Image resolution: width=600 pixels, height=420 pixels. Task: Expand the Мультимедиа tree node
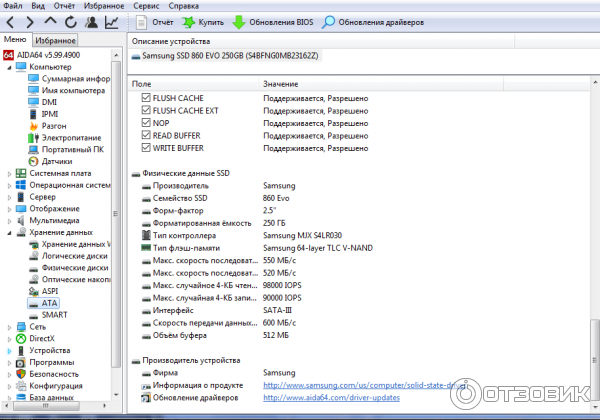coord(9,221)
